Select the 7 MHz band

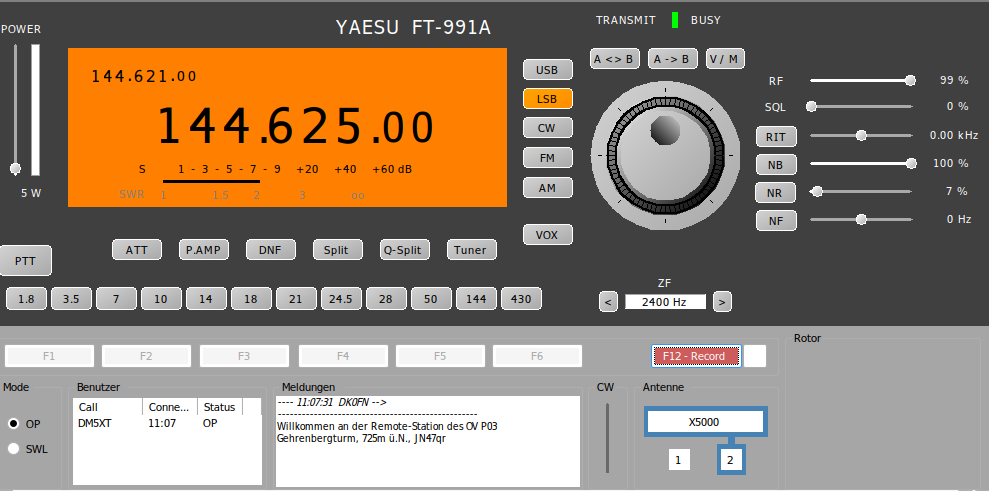coord(116,299)
